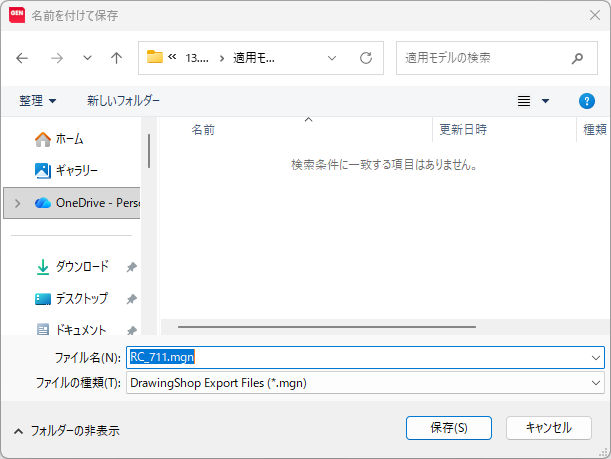This screenshot has height=459, width=611.
Task: Open the file name history dropdown
Action: (595, 358)
